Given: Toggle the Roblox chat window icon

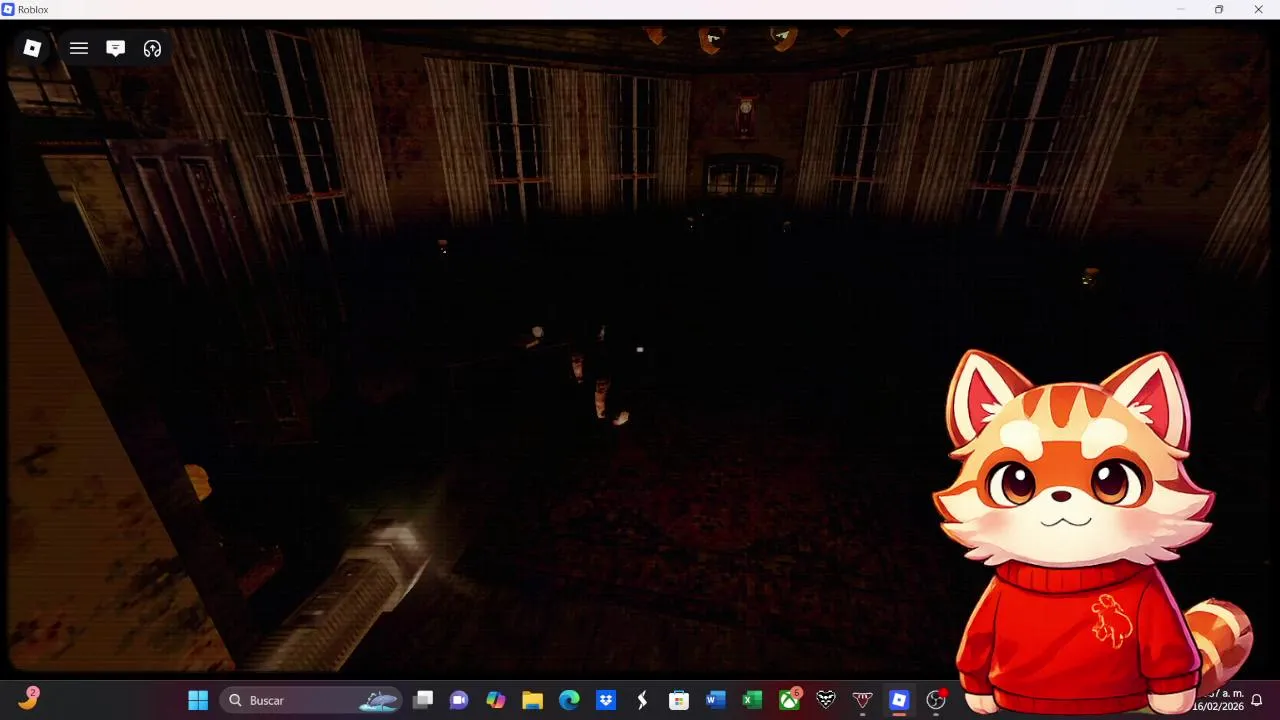Looking at the screenshot, I should [116, 48].
